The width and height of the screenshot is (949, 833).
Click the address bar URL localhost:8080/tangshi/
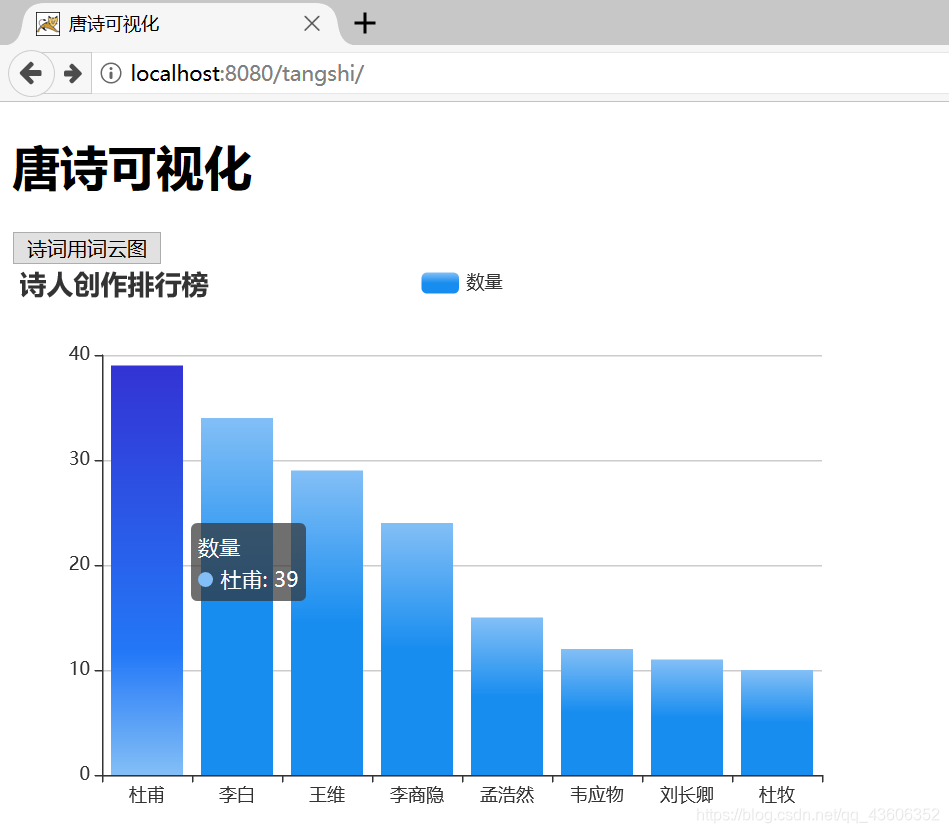point(247,73)
